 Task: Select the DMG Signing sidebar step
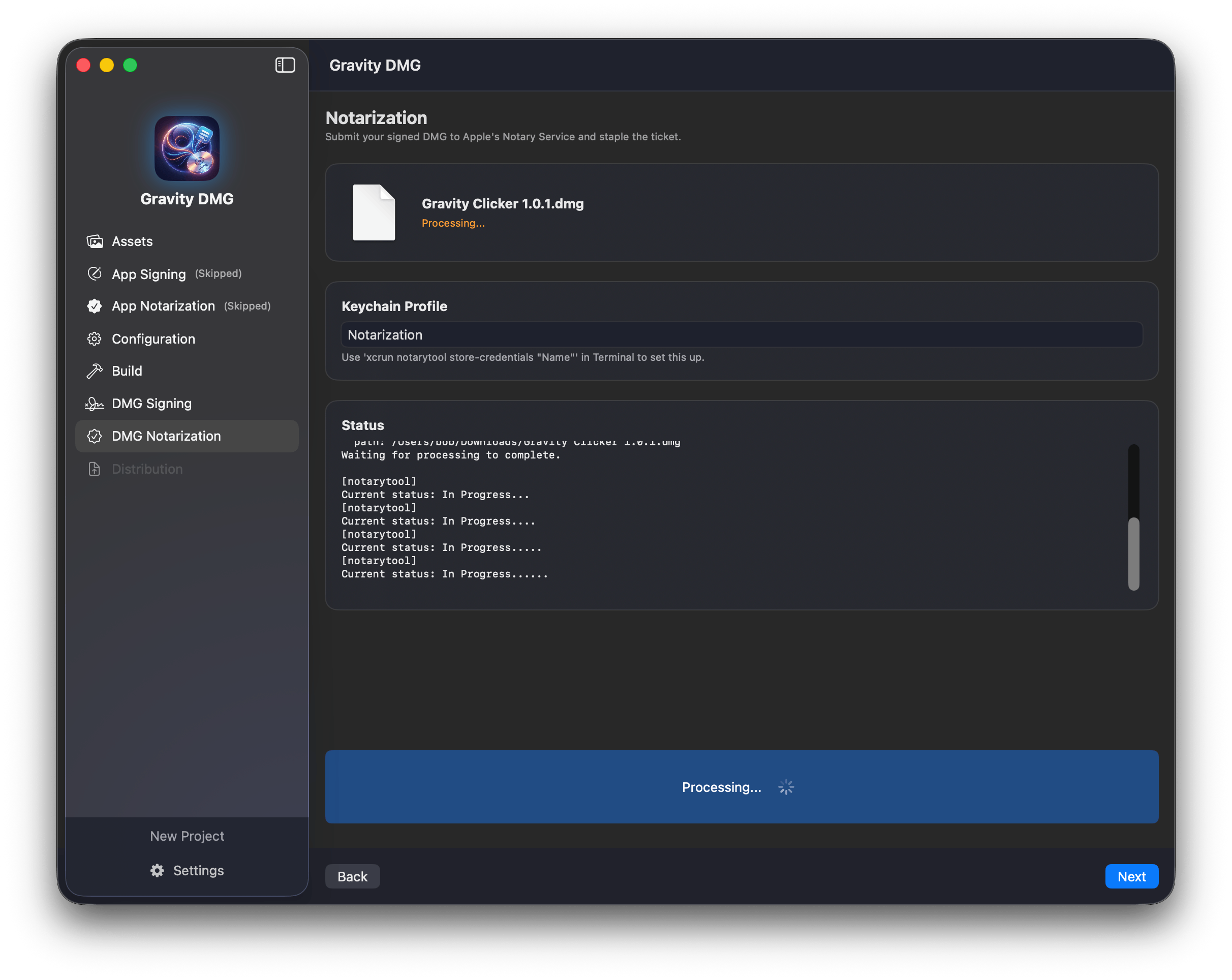pyautogui.click(x=151, y=404)
